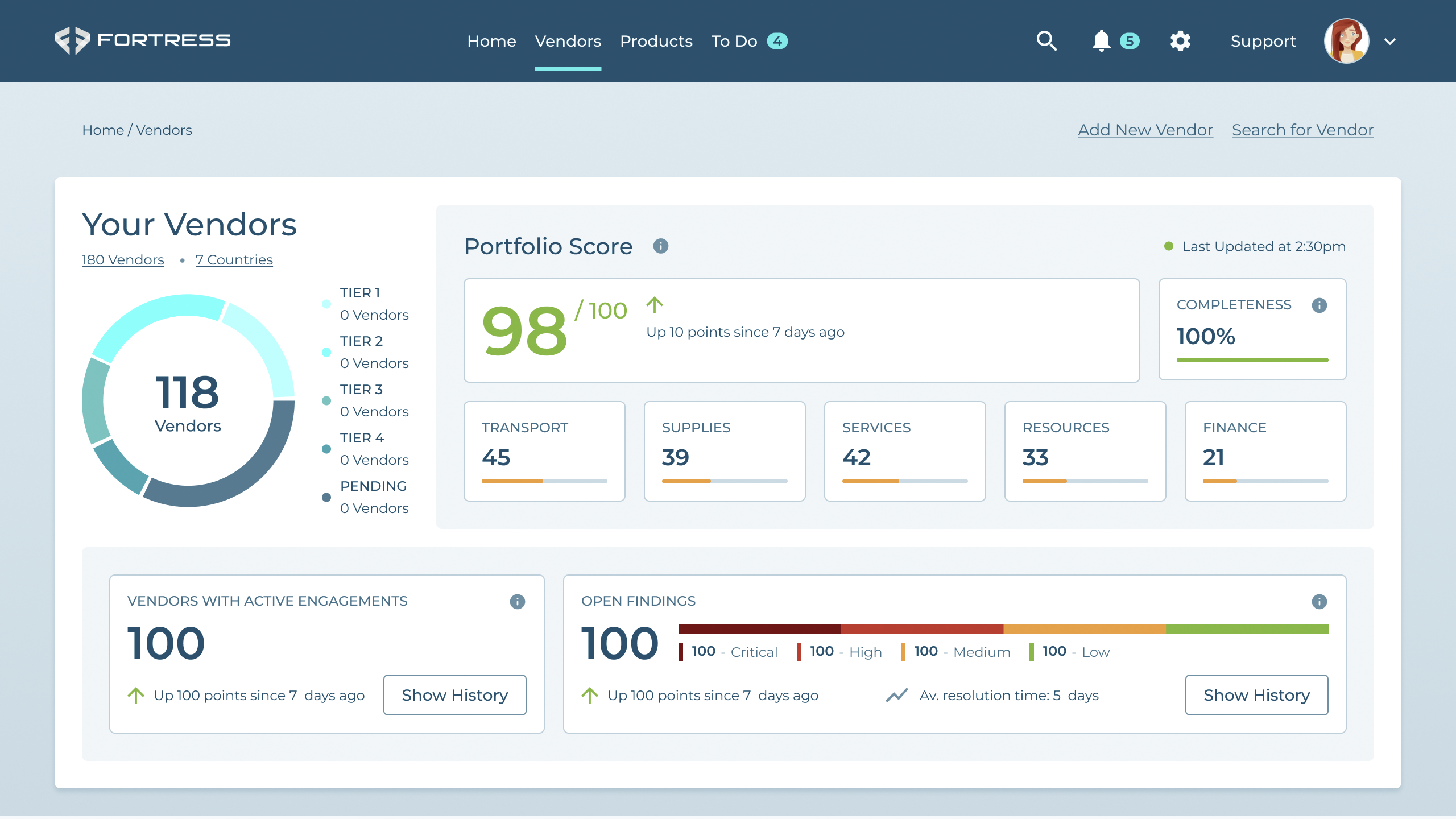The width and height of the screenshot is (1456, 819).
Task: Click the Completeness 100% progress bar
Action: click(x=1252, y=360)
